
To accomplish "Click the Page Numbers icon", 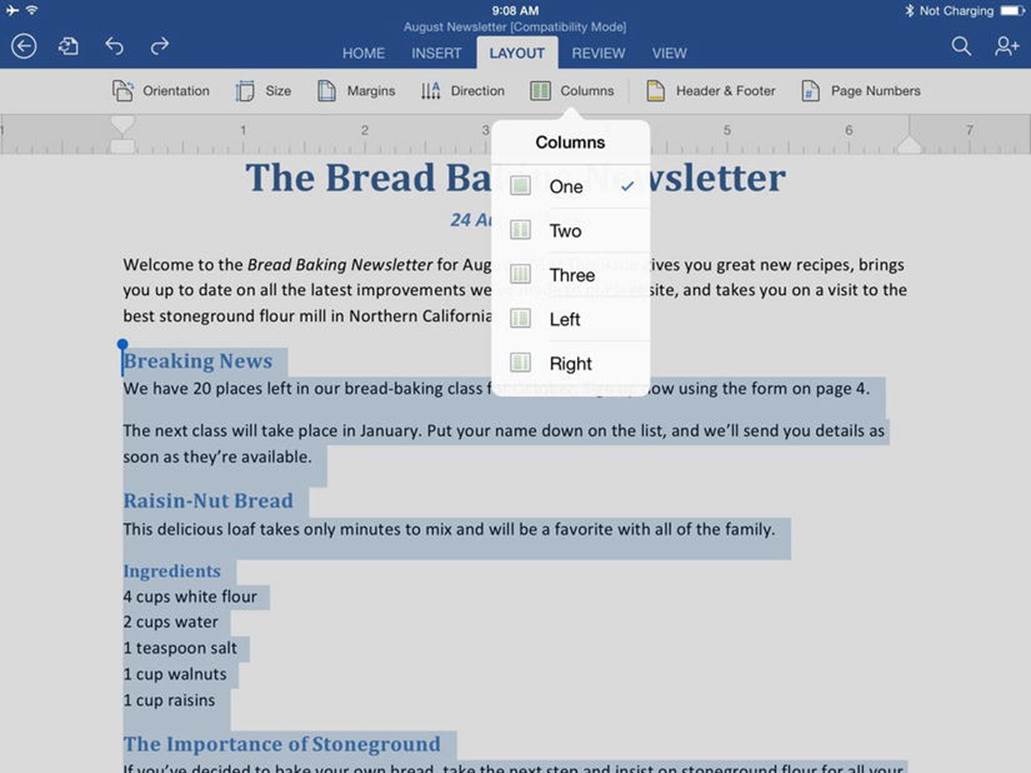I will [x=810, y=91].
